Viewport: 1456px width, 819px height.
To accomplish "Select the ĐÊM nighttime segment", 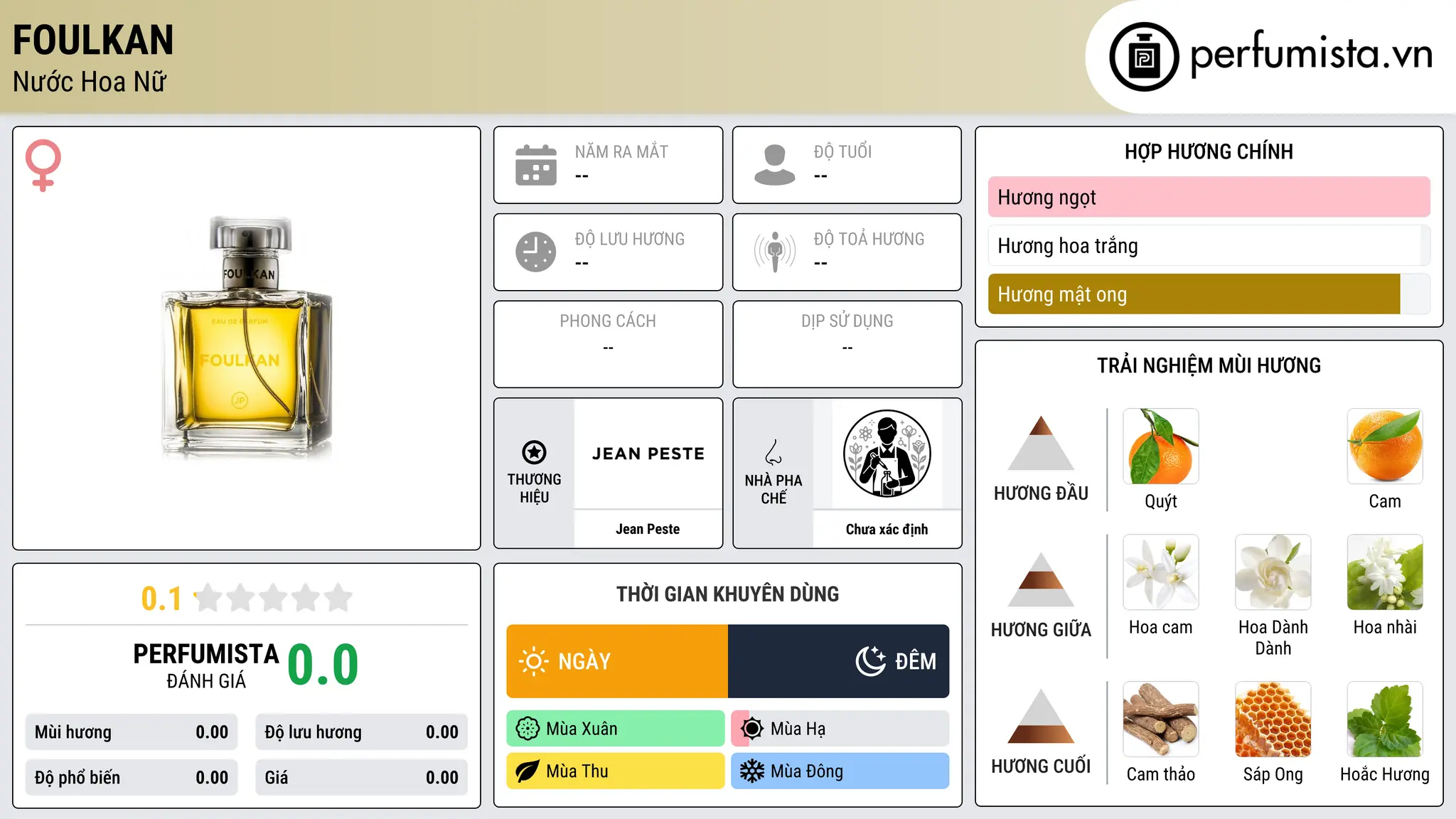I will click(839, 661).
